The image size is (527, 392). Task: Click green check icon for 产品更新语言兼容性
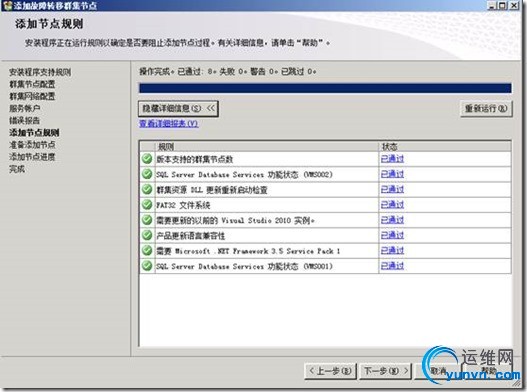click(147, 235)
